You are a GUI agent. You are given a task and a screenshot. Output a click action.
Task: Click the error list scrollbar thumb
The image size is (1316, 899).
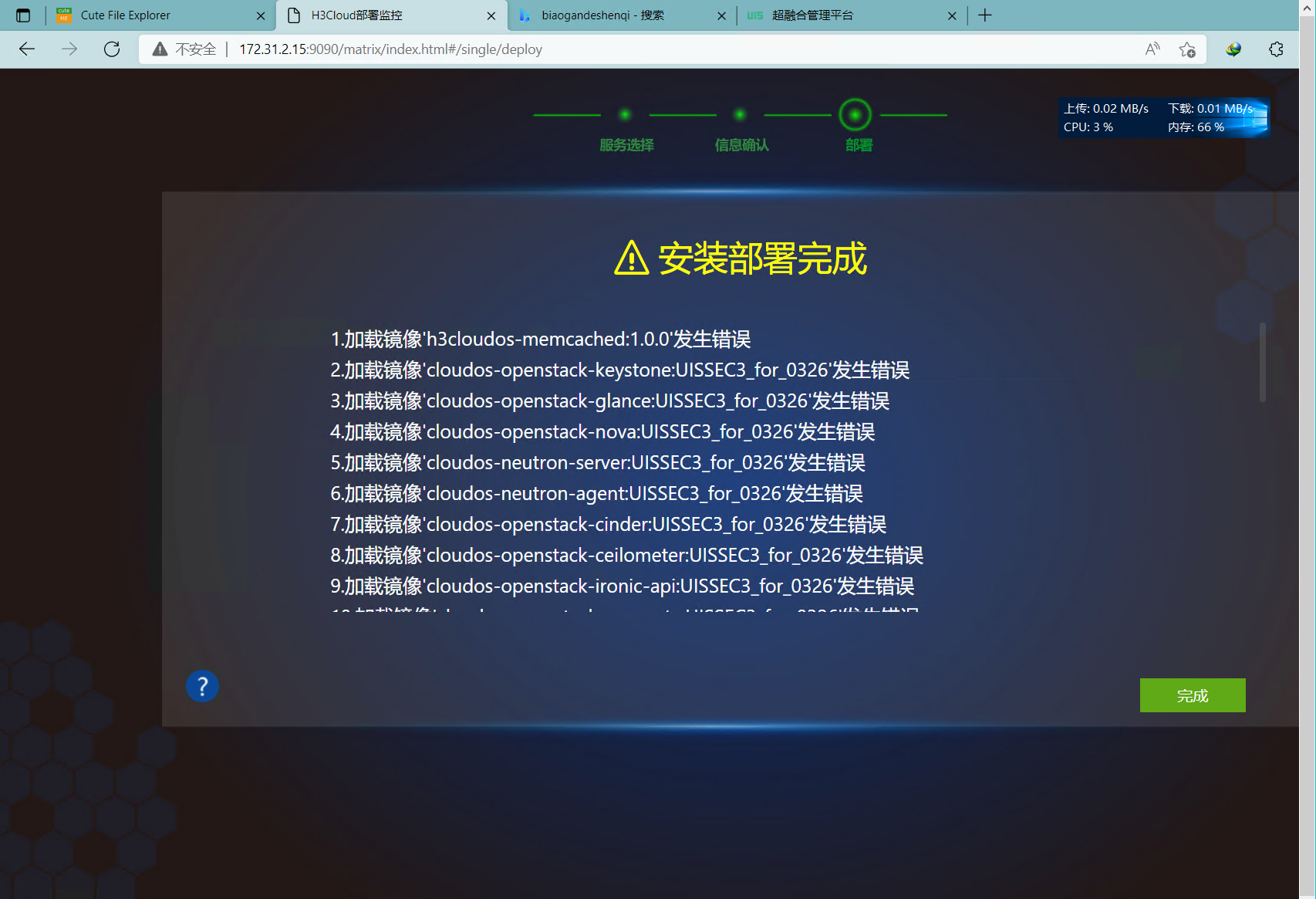click(1263, 362)
